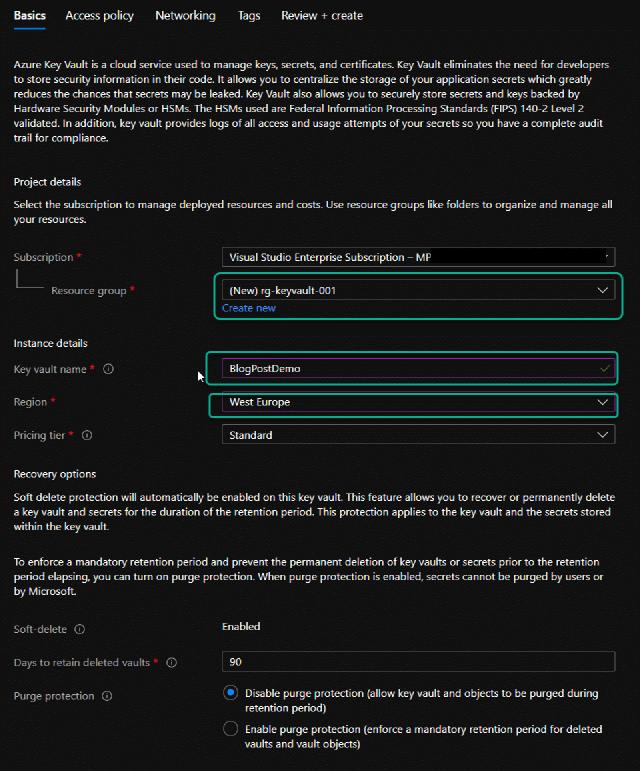This screenshot has height=771, width=640.
Task: Switch to the Access policy tab
Action: [x=101, y=16]
